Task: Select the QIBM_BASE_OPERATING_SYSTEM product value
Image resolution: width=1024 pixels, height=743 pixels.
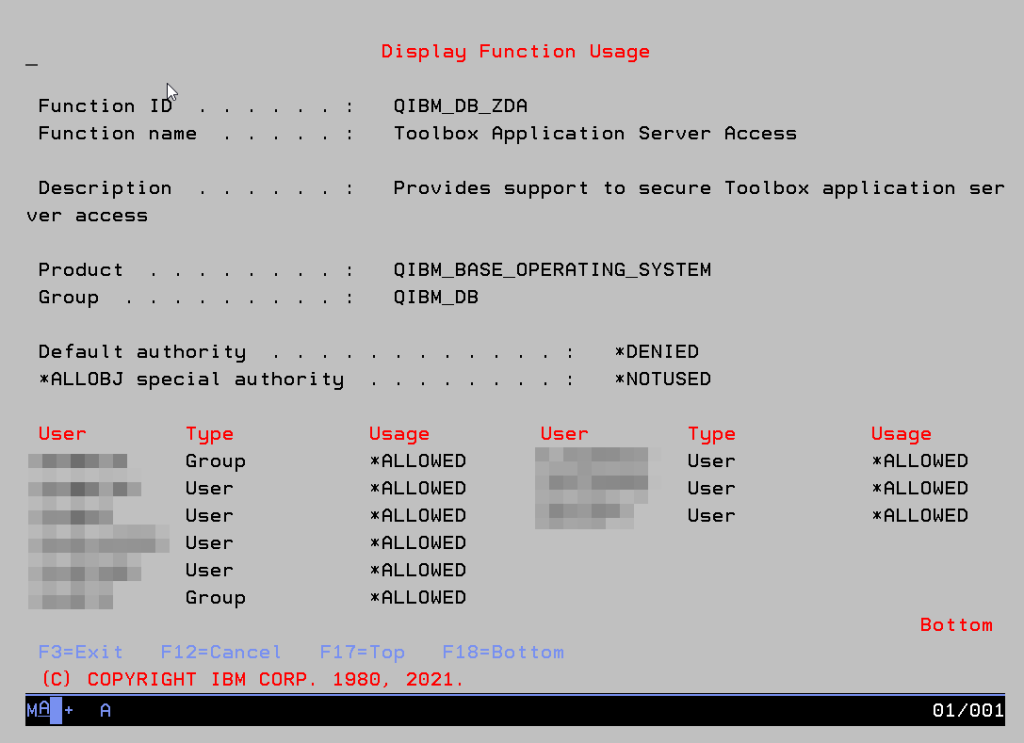Action: [552, 270]
